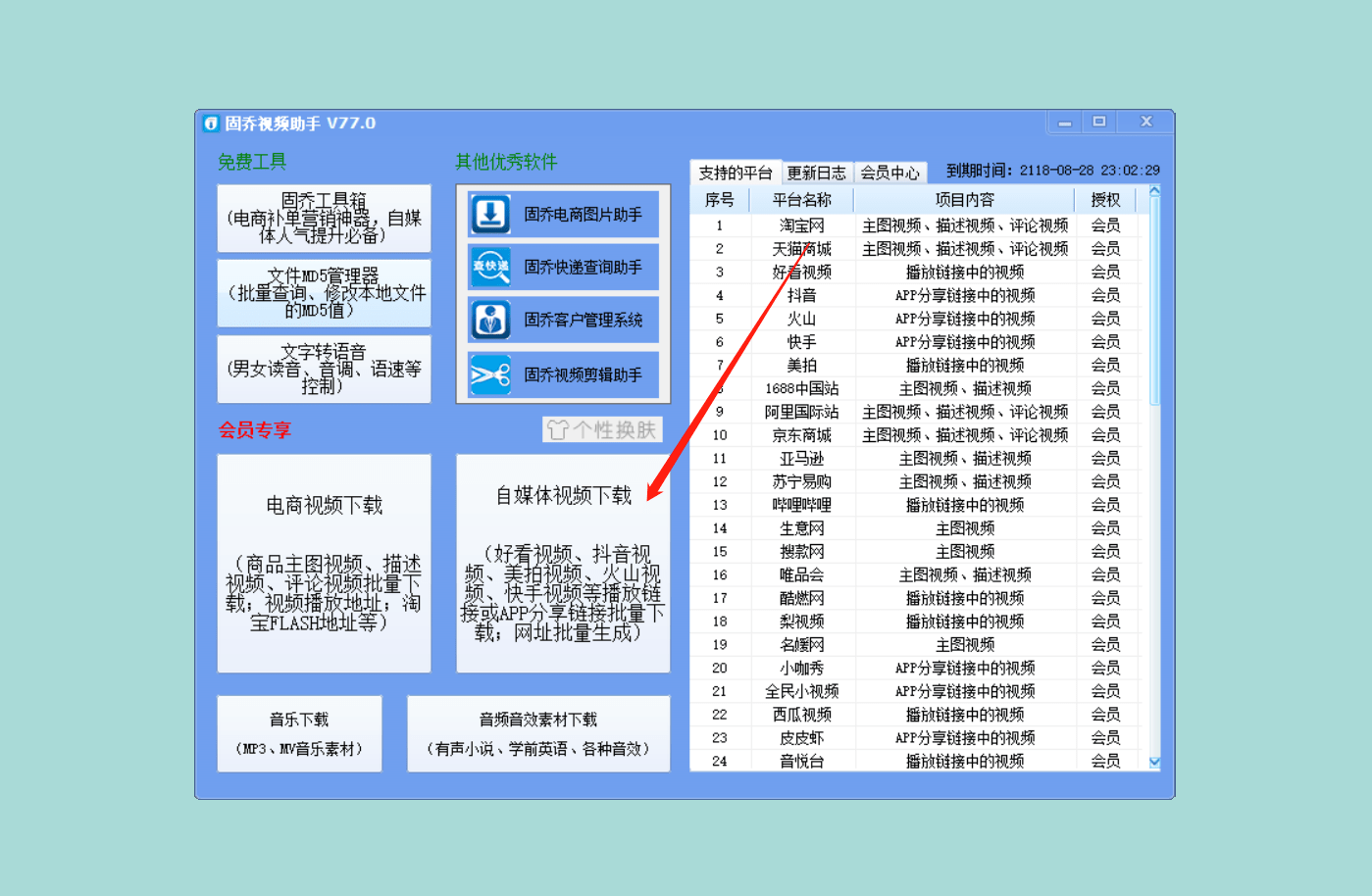Click the download icon on 固乔电商图片助手
The width and height of the screenshot is (1372, 896).
490,216
